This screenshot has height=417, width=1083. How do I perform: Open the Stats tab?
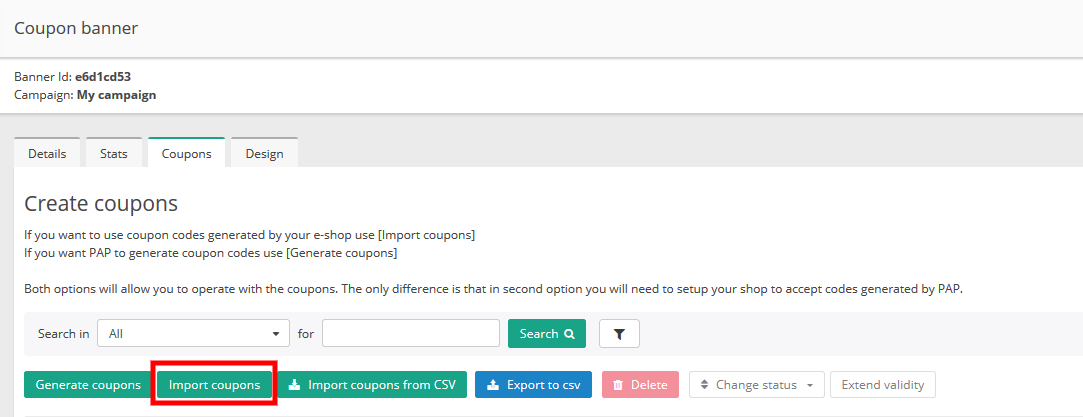[113, 154]
